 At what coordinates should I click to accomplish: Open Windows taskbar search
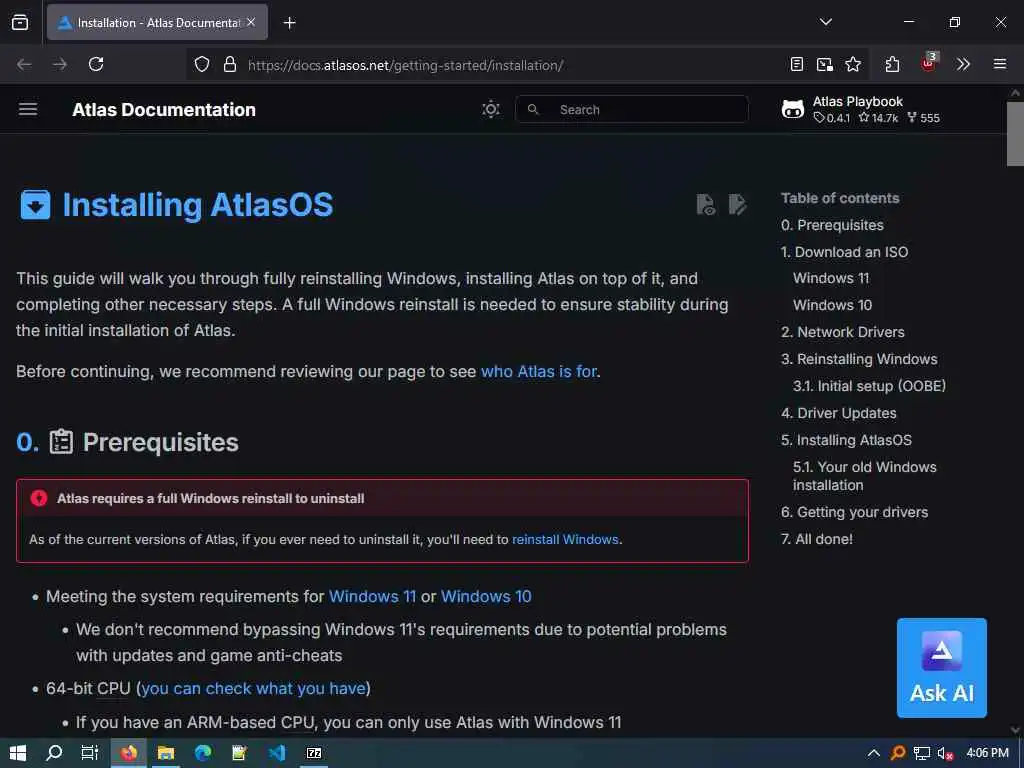click(54, 753)
